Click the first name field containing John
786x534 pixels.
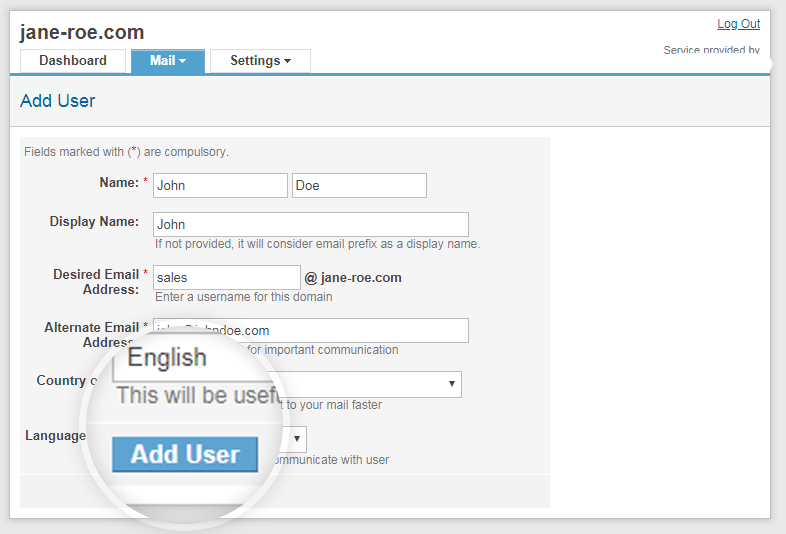(220, 185)
